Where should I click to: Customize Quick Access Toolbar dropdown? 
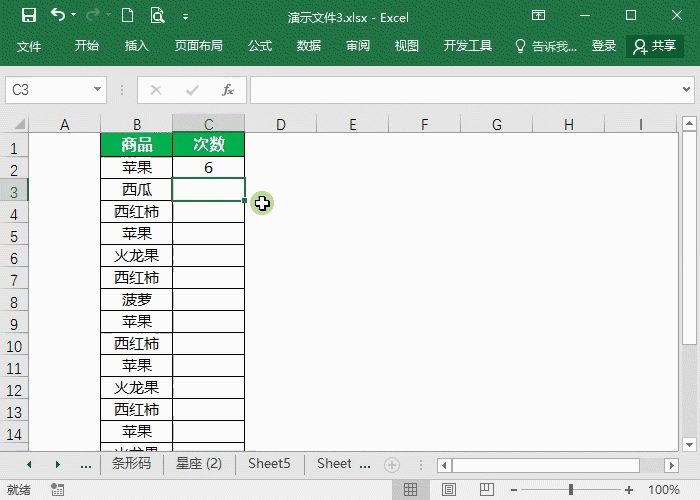pos(185,17)
